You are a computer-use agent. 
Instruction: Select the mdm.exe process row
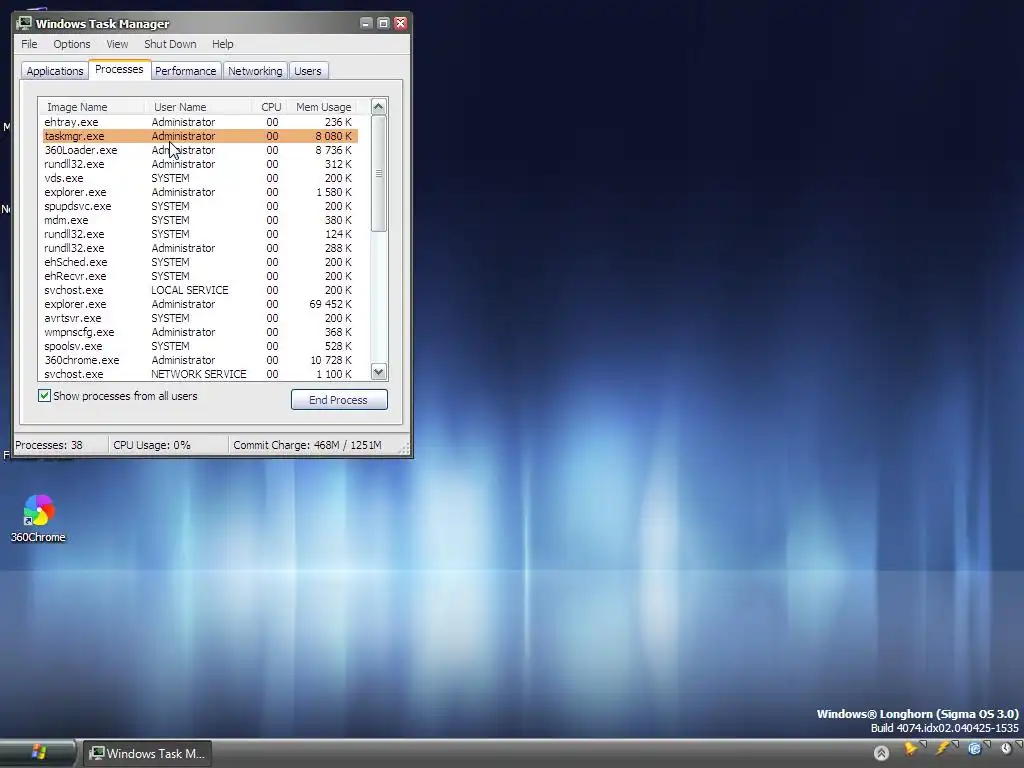point(200,220)
